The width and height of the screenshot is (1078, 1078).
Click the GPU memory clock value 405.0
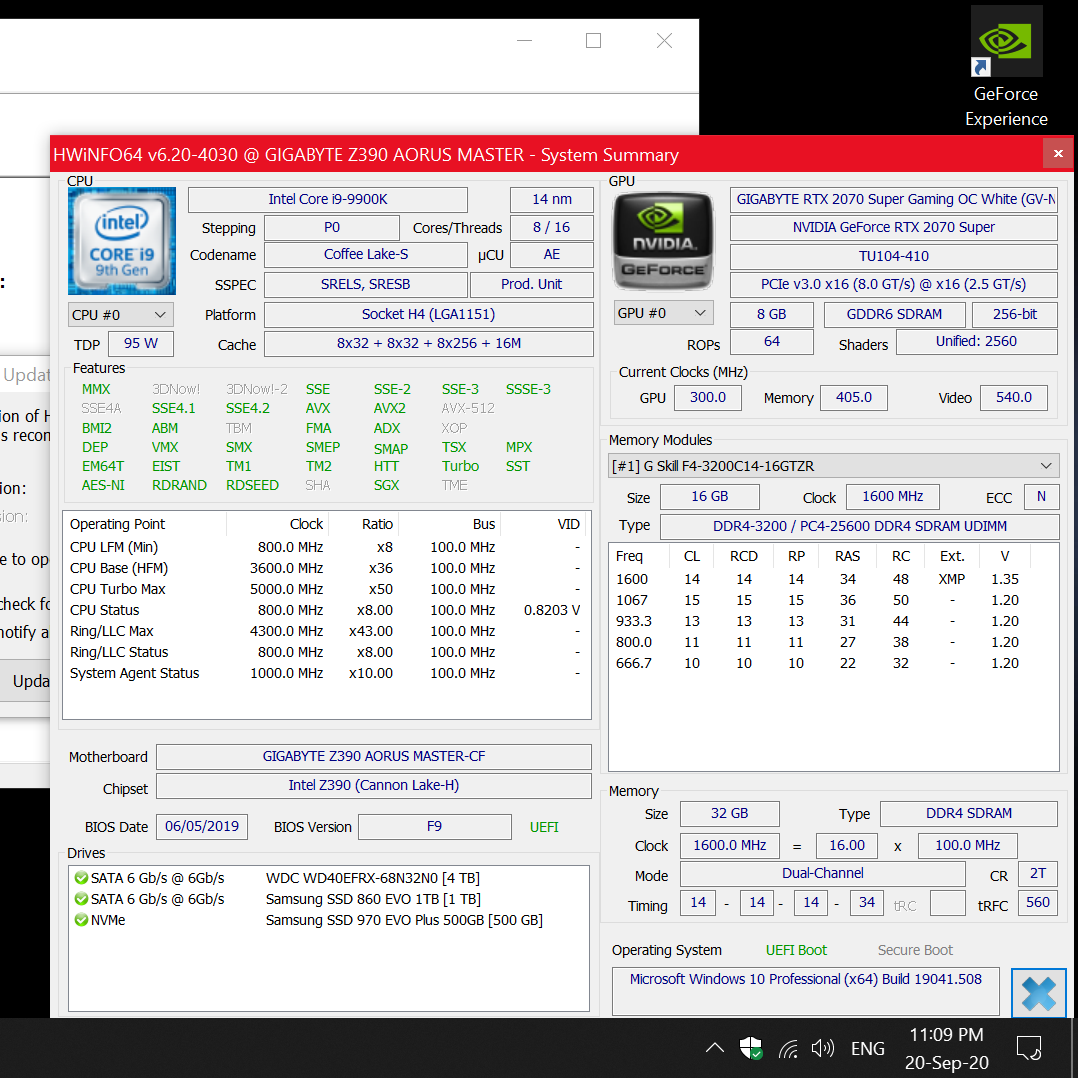click(853, 397)
